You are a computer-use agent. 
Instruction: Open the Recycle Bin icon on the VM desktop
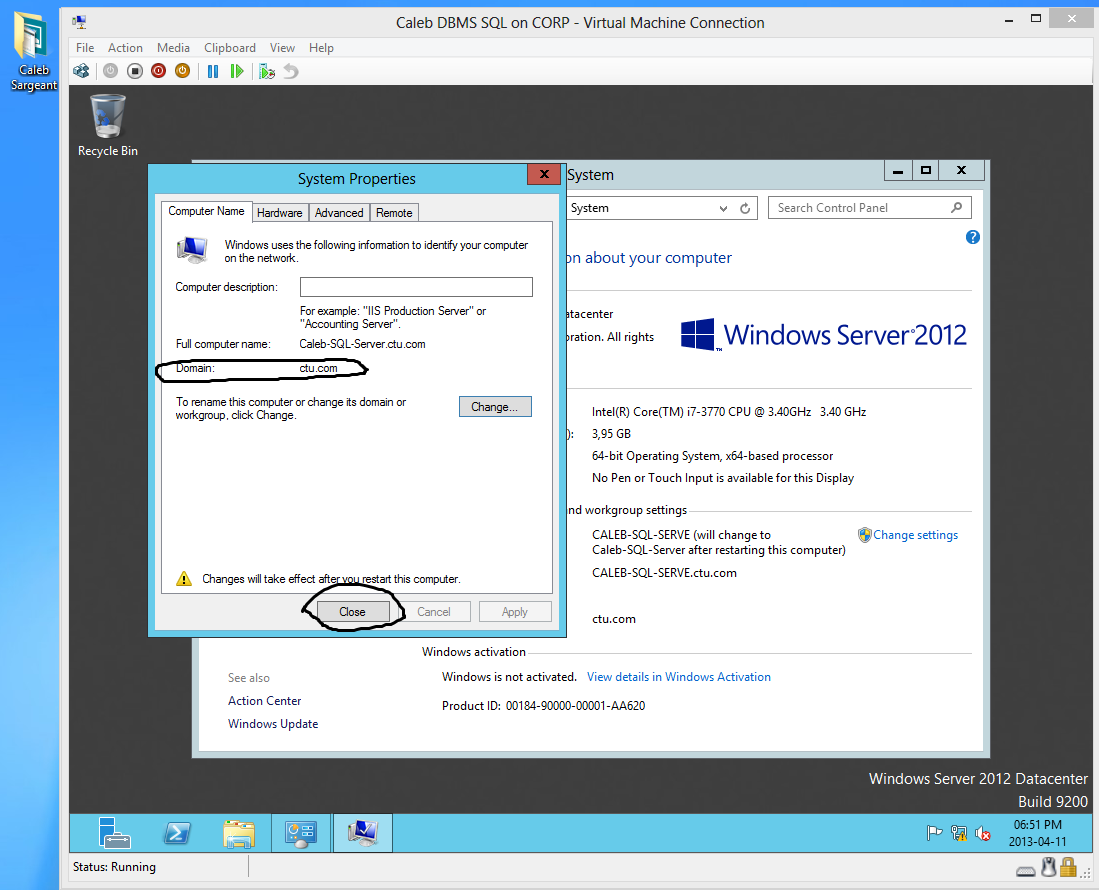coord(107,125)
